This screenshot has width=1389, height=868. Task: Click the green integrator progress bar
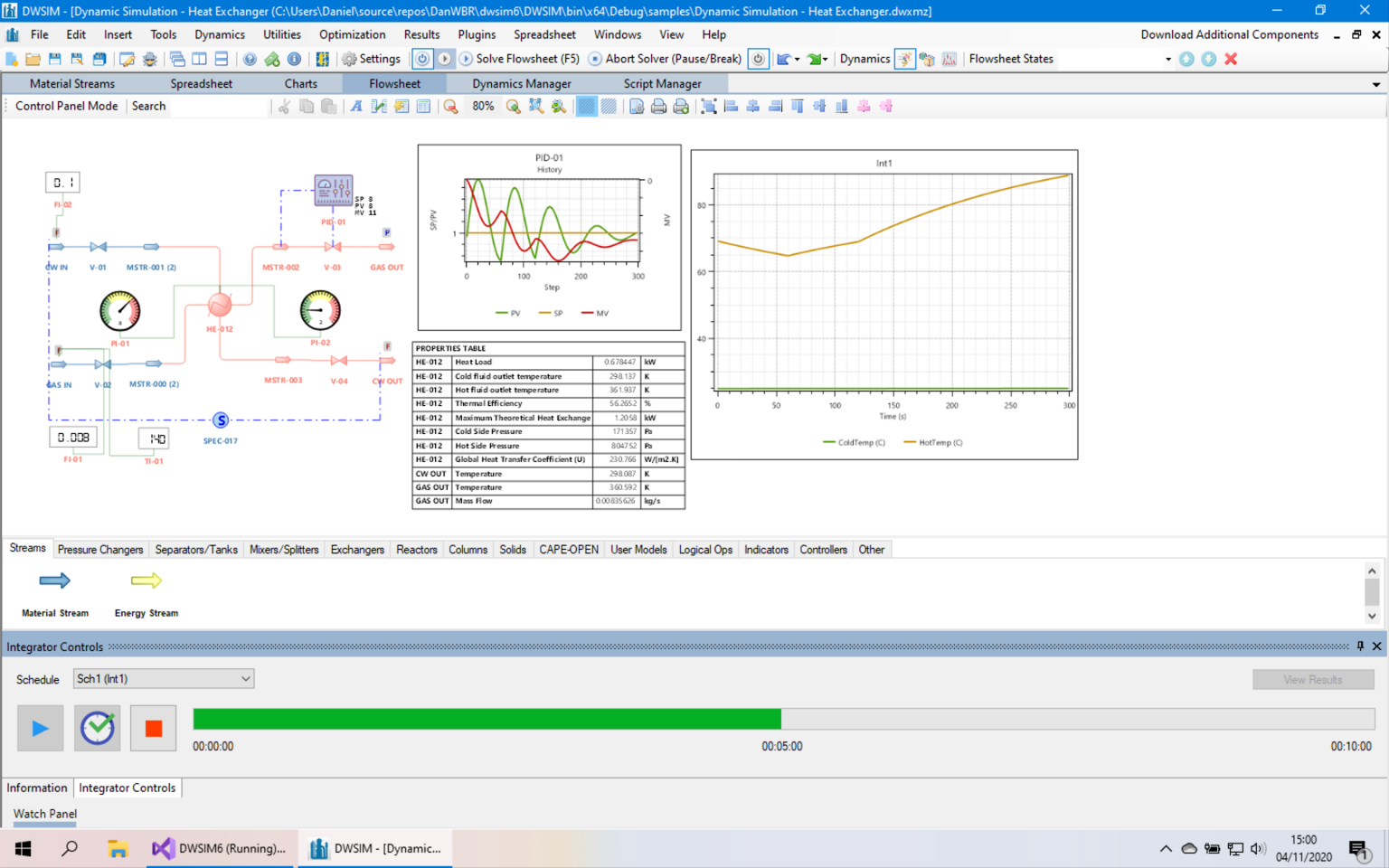(487, 719)
